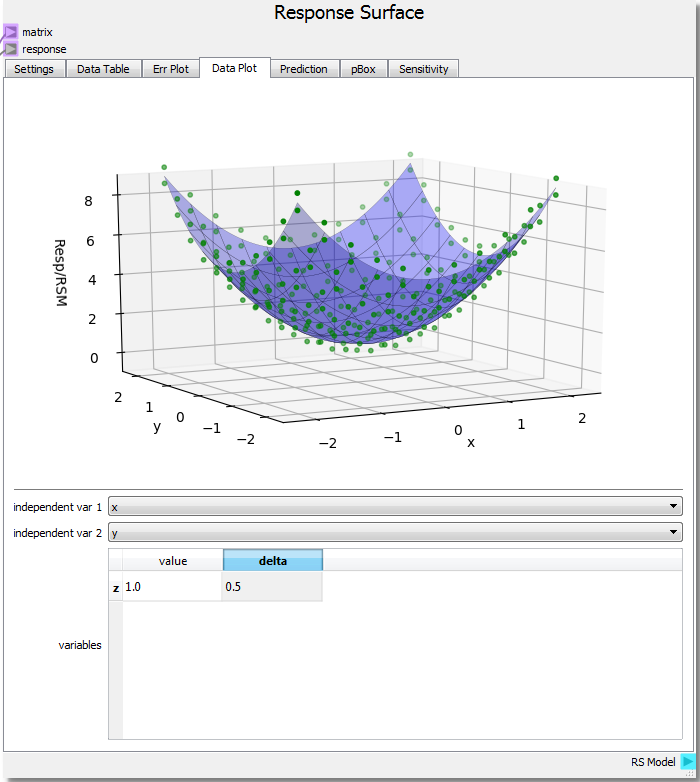
Task: Show the Sensitivity tab
Action: click(423, 69)
